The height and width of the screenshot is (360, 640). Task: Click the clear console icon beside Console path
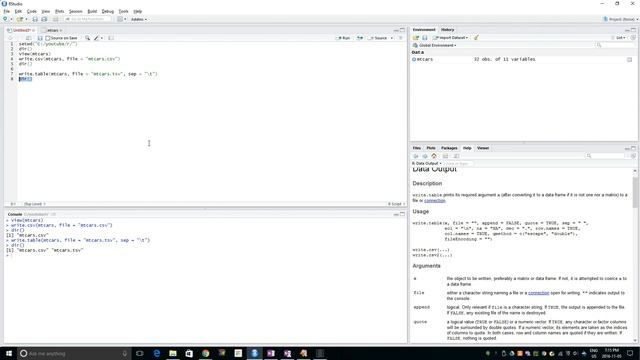53,214
